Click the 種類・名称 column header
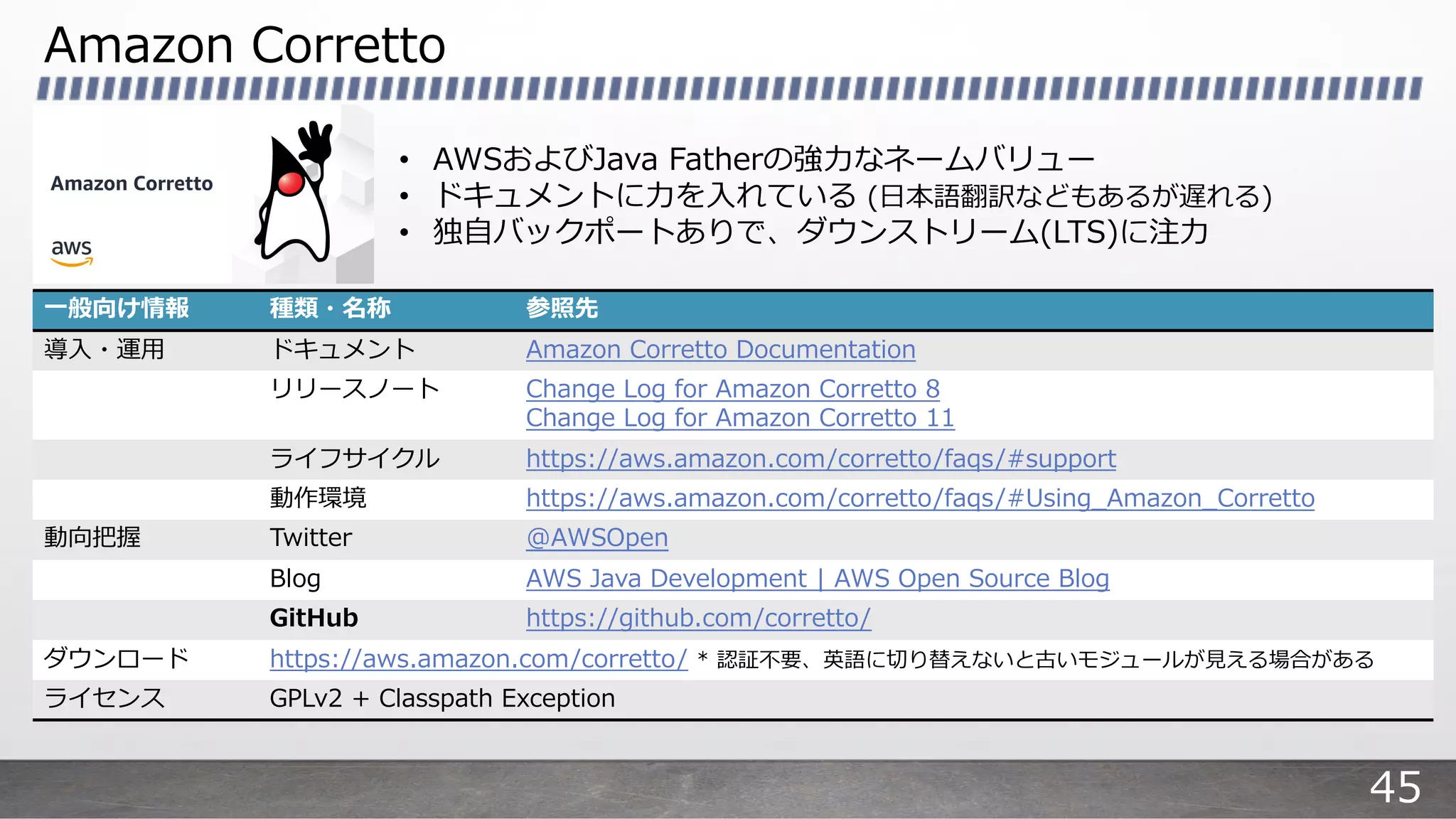The width and height of the screenshot is (1456, 819). click(330, 309)
